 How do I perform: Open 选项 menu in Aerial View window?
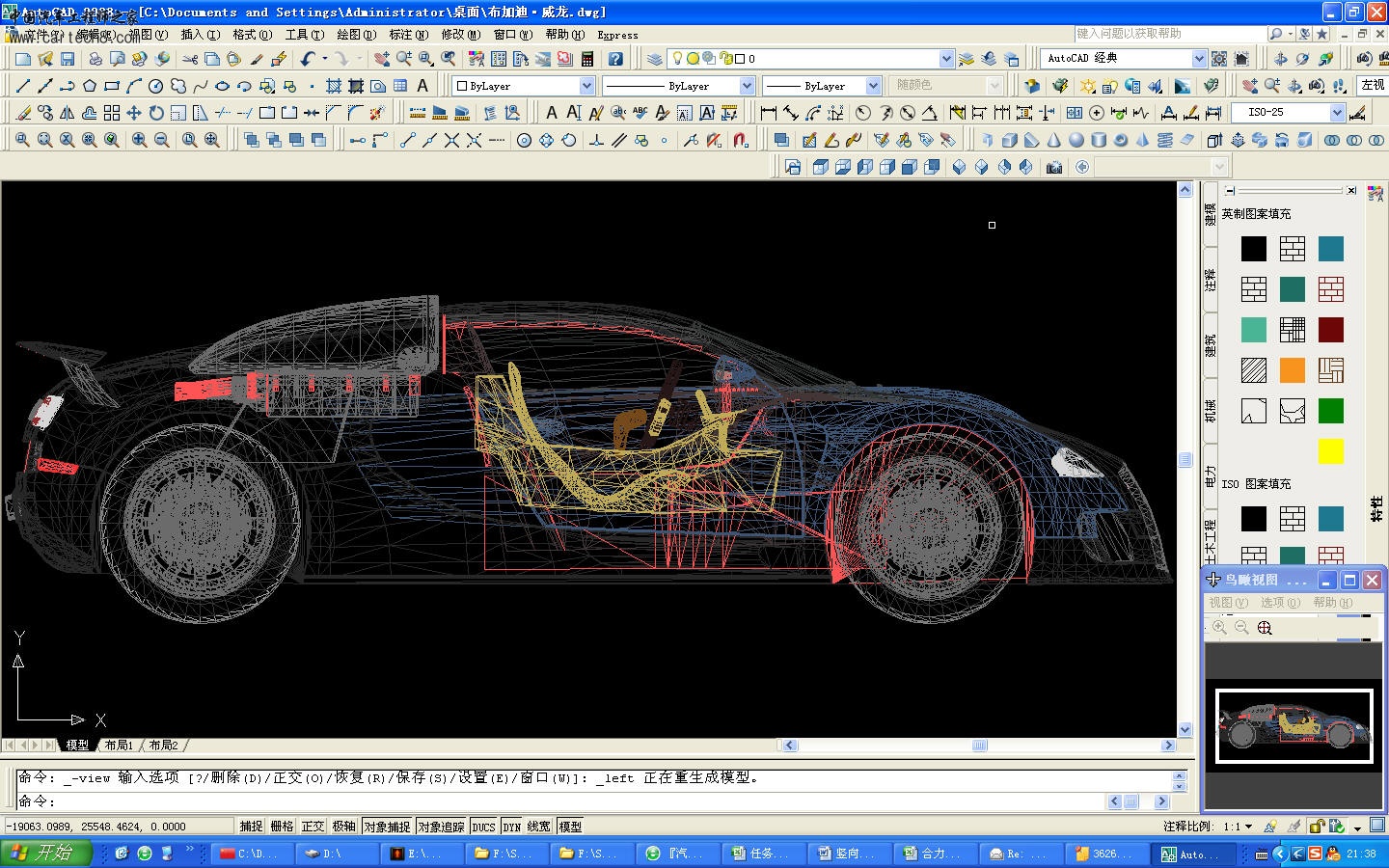click(x=1280, y=603)
